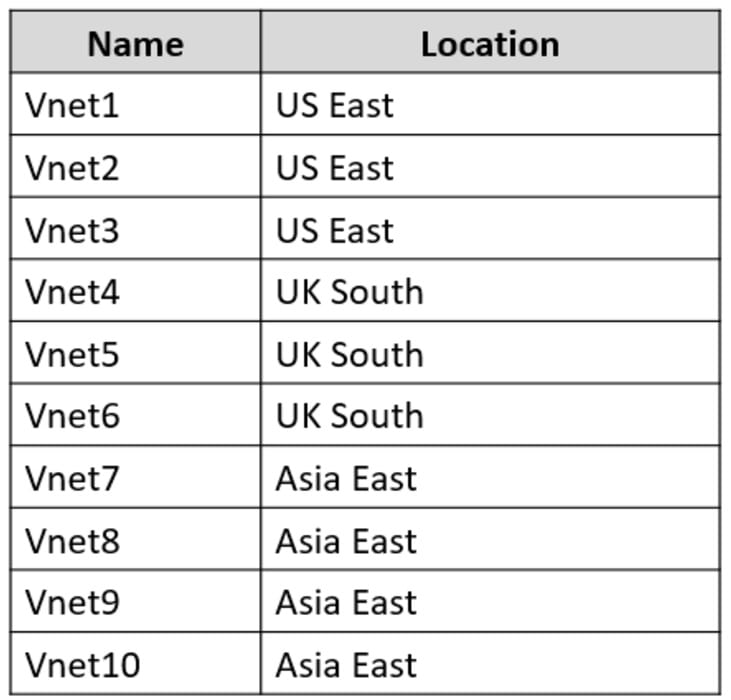Image resolution: width=731 pixels, height=700 pixels.
Task: Select the Vnet10 name cell
Action: coord(82,665)
